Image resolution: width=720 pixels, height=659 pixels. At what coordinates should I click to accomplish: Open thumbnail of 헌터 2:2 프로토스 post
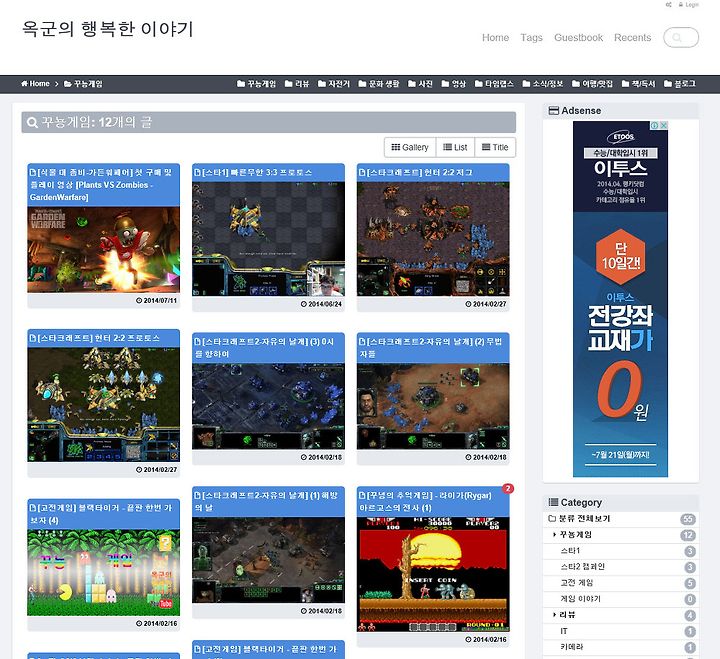pyautogui.click(x=103, y=405)
